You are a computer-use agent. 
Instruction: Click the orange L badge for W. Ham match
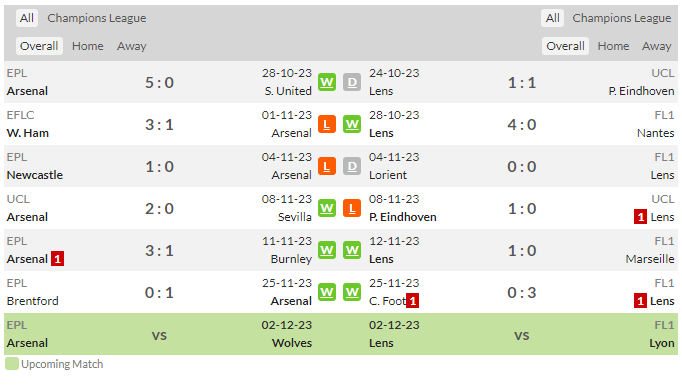[327, 124]
